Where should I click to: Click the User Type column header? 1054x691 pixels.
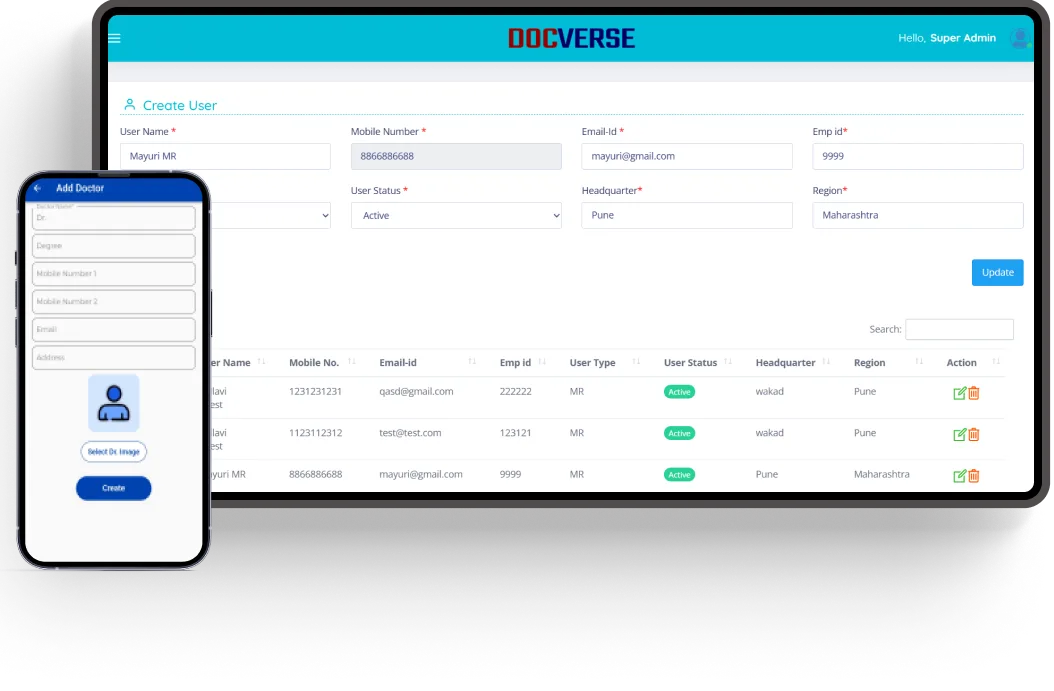coord(592,363)
